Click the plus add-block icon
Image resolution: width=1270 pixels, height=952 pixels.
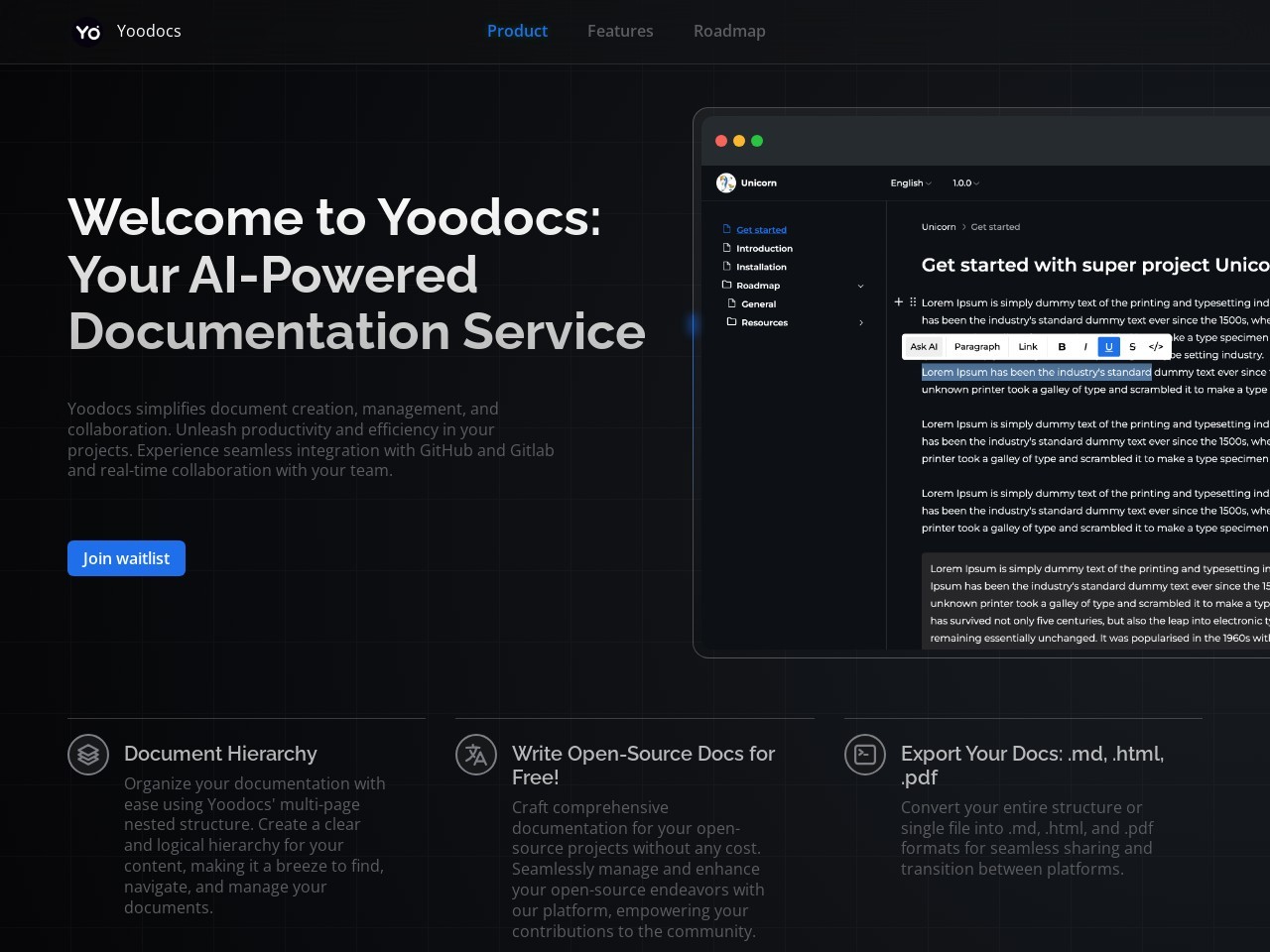click(899, 301)
